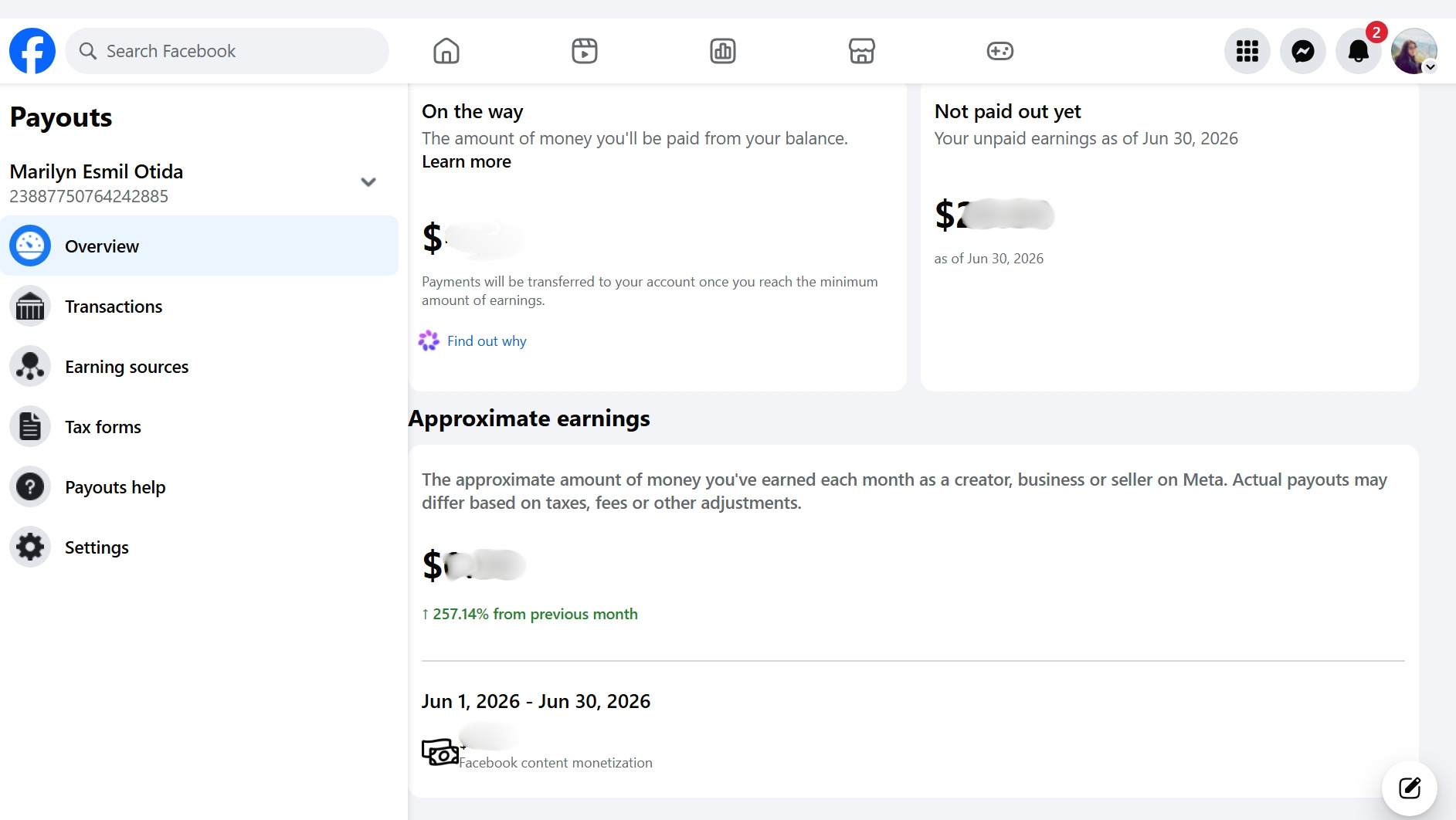Open the Tax forms section
The height and width of the screenshot is (820, 1456).
point(199,427)
